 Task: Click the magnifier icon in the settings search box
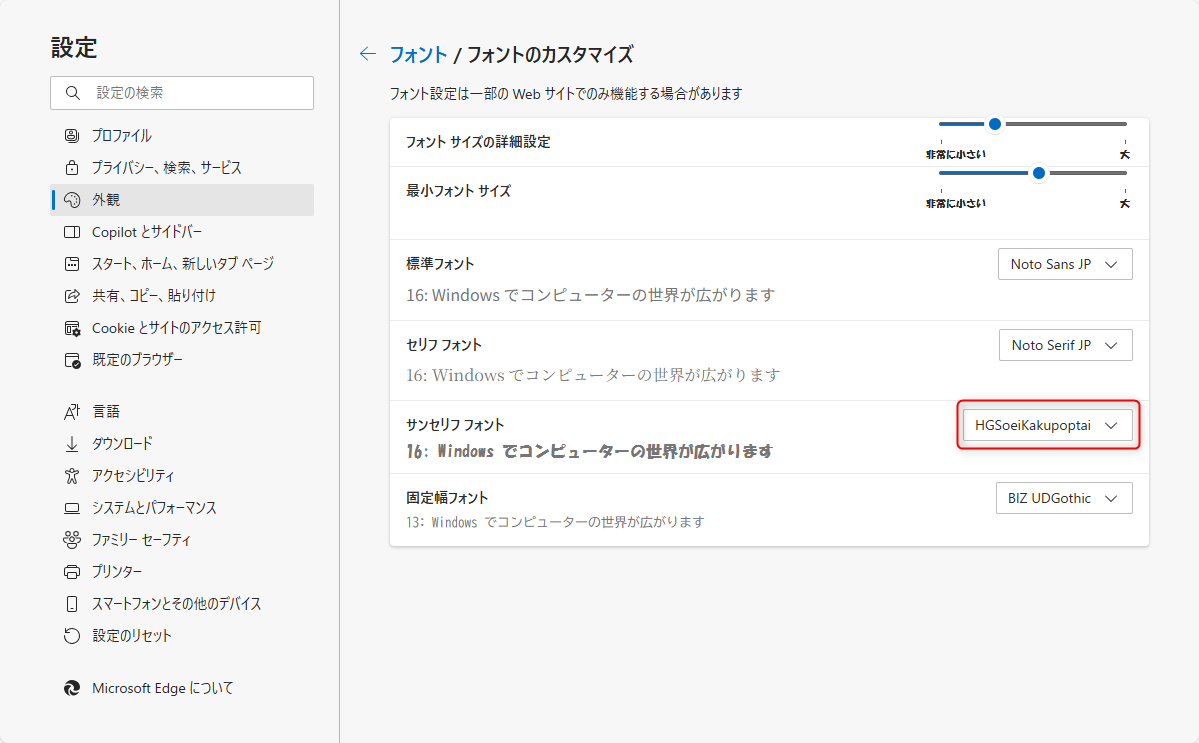[73, 92]
